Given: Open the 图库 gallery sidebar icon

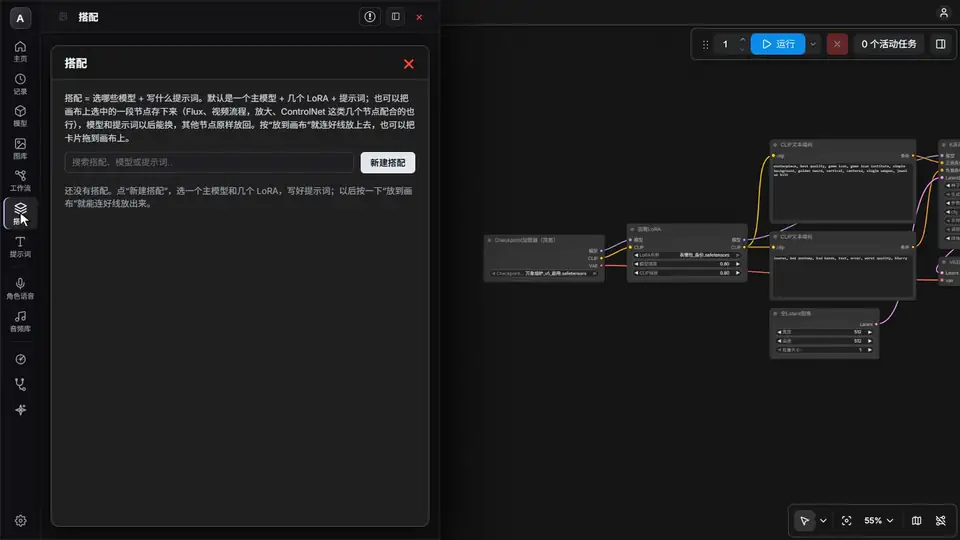Looking at the screenshot, I should click(20, 149).
